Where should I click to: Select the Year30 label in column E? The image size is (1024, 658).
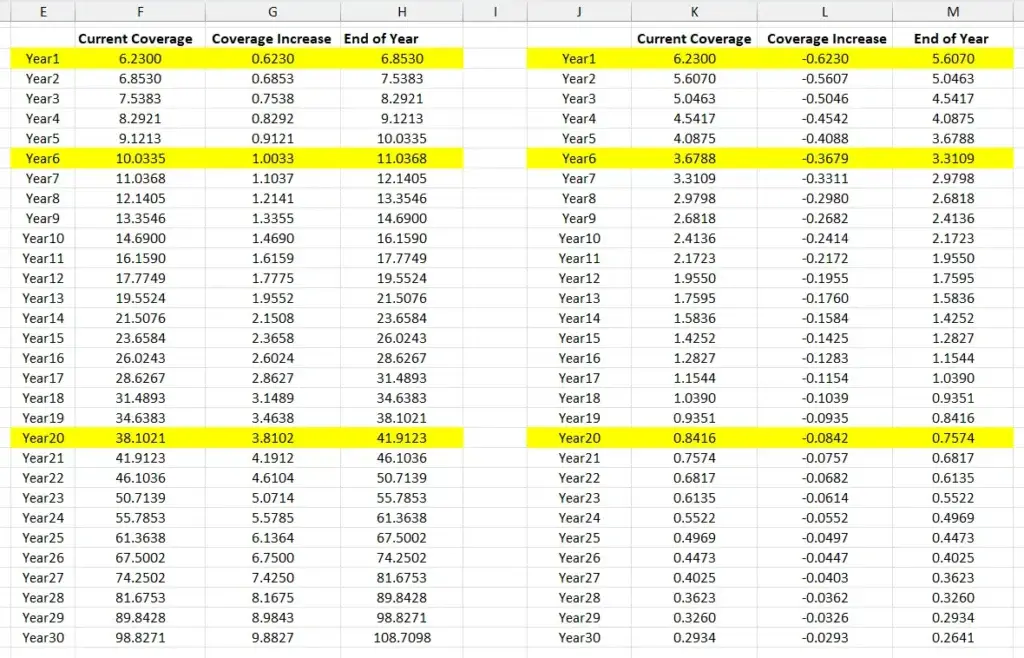pyautogui.click(x=42, y=638)
